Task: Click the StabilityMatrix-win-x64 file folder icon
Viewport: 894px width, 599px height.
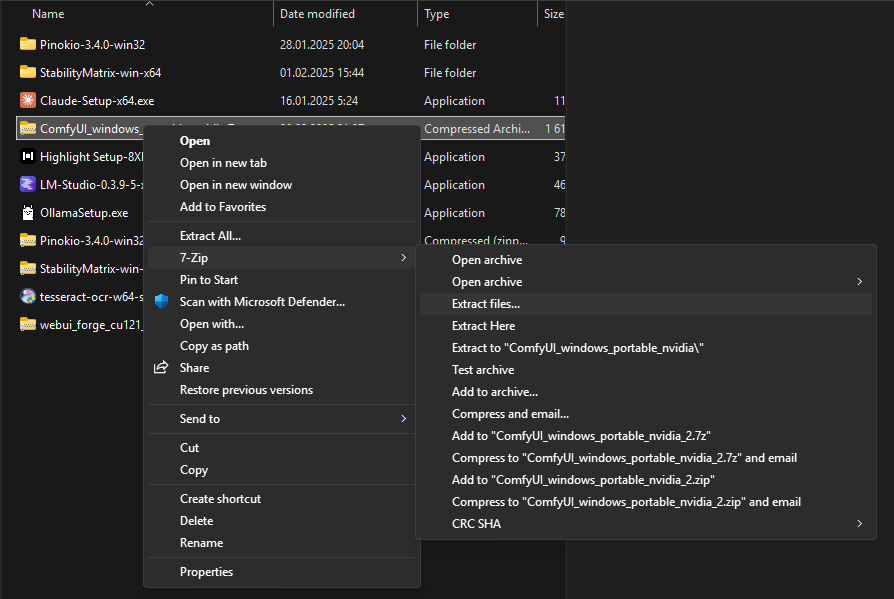Action: click(28, 73)
